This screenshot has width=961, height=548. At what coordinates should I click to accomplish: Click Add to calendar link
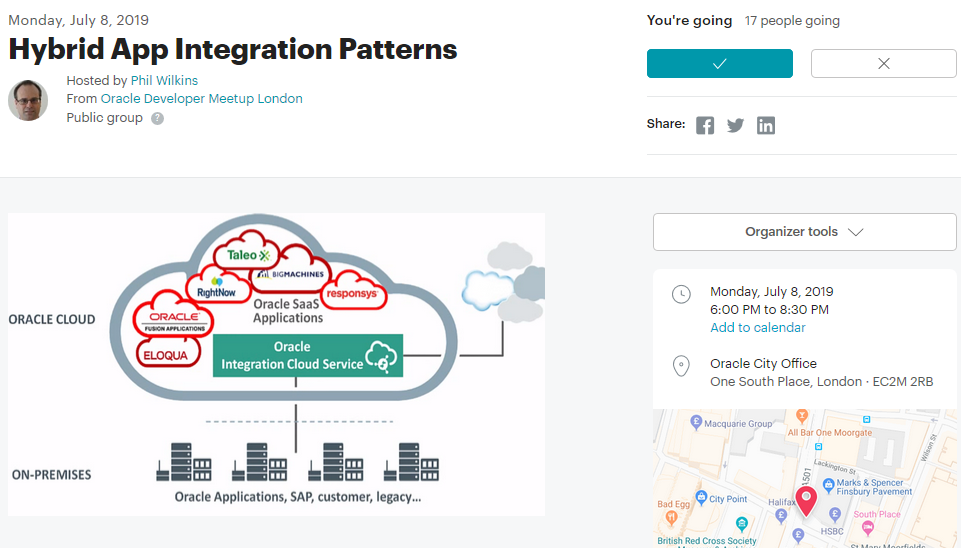pyautogui.click(x=757, y=328)
